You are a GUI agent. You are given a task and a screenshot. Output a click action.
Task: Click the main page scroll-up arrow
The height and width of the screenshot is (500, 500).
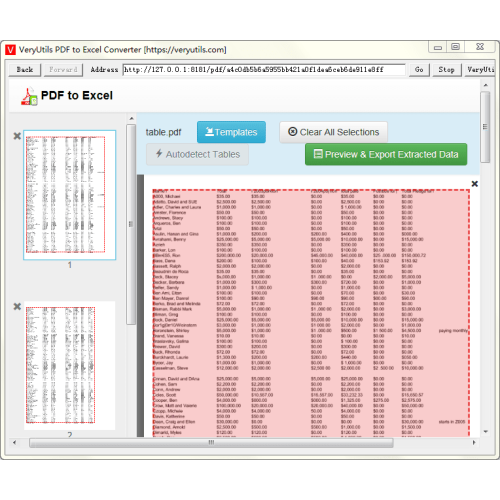pyautogui.click(x=486, y=85)
